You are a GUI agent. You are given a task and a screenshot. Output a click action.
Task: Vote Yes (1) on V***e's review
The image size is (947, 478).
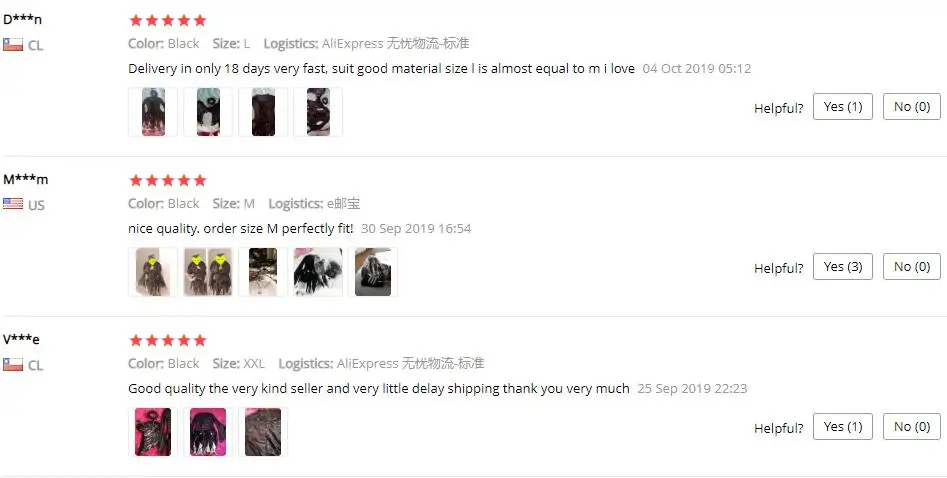pos(843,427)
